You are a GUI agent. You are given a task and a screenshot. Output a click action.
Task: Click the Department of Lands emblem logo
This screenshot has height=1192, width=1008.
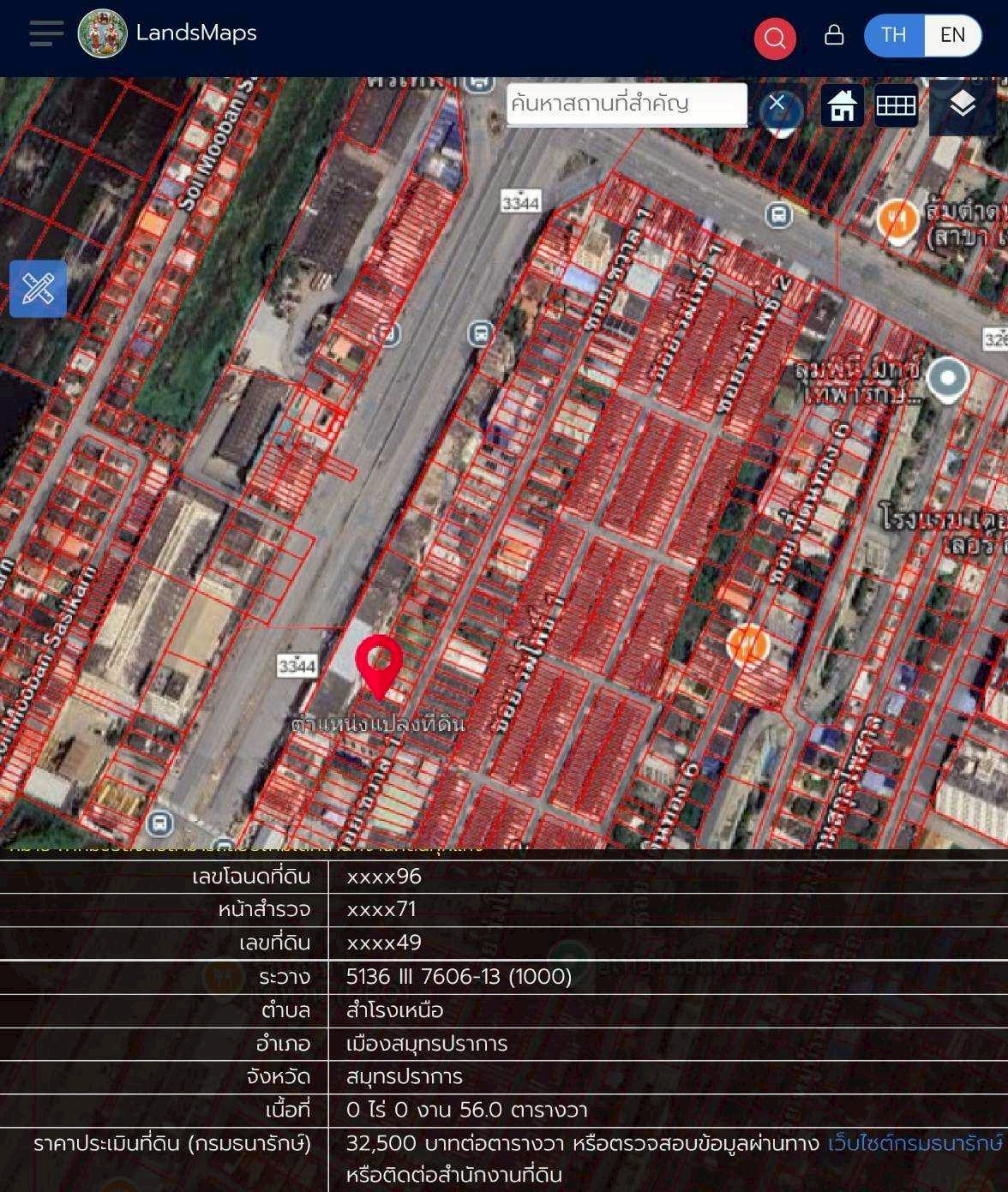(103, 34)
